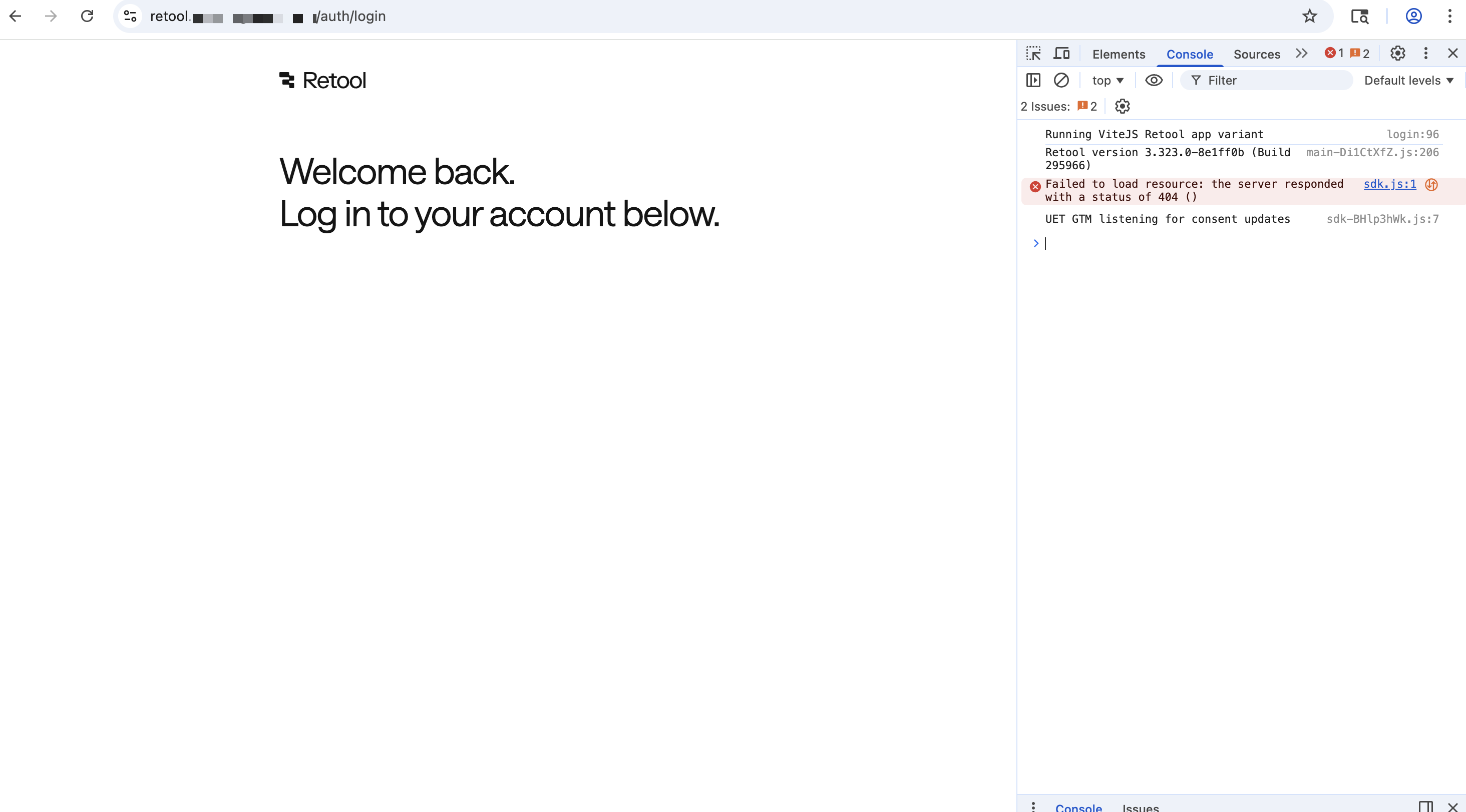Screen dimensions: 1466x812
Task: Open Chrome profile avatar icon
Action: coord(1413,16)
